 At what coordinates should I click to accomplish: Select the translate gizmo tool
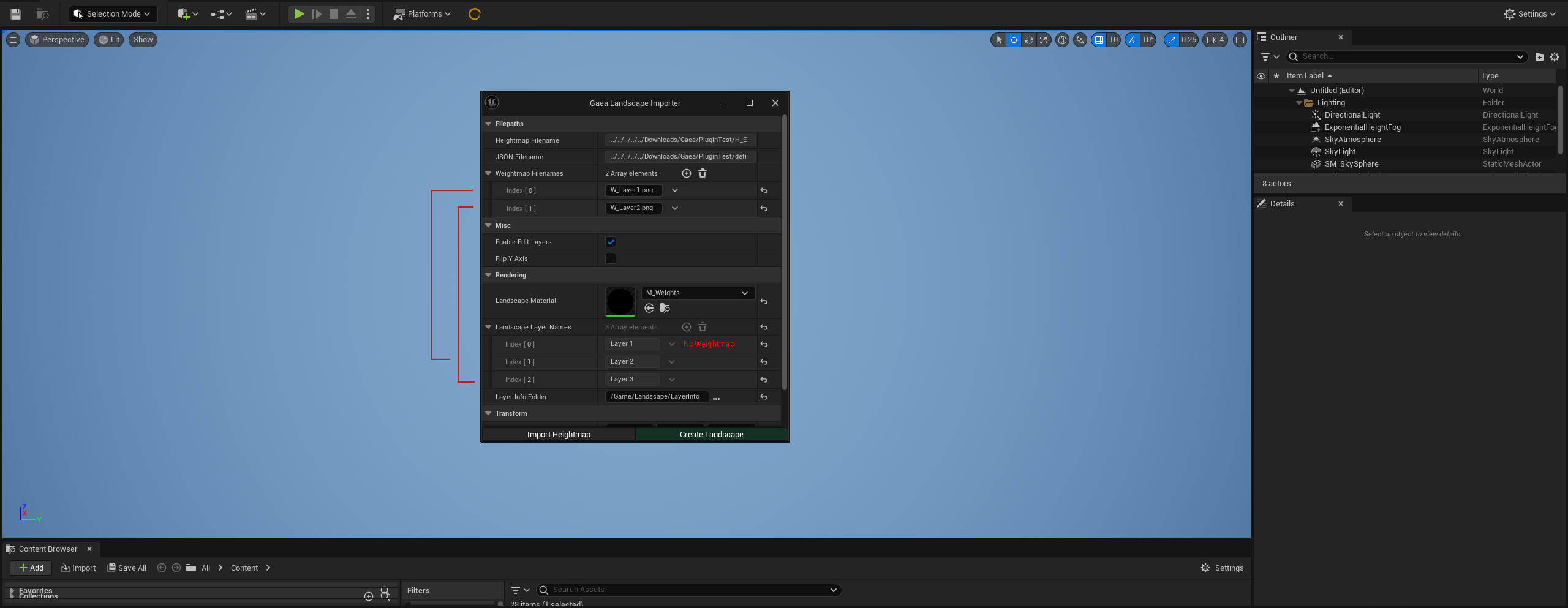coord(1014,40)
